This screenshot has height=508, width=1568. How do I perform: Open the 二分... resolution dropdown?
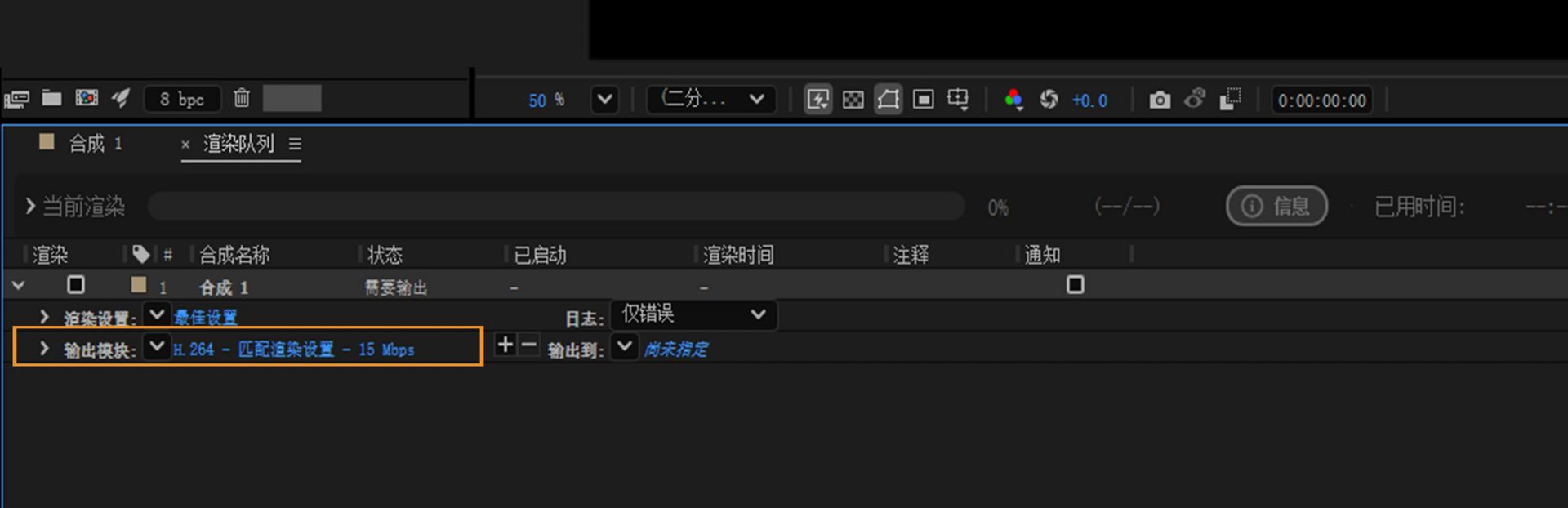tap(710, 100)
